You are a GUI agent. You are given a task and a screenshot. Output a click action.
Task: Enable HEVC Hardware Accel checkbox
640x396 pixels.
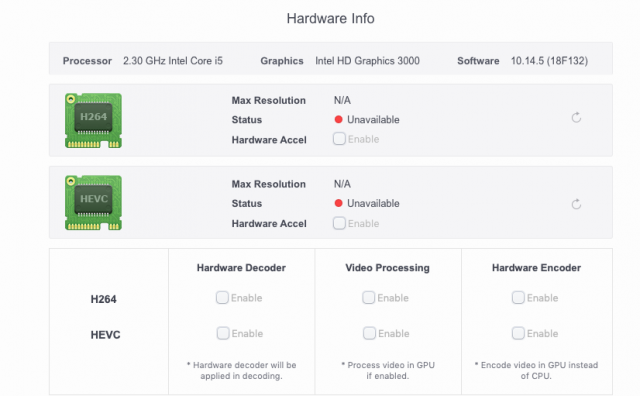(x=339, y=223)
